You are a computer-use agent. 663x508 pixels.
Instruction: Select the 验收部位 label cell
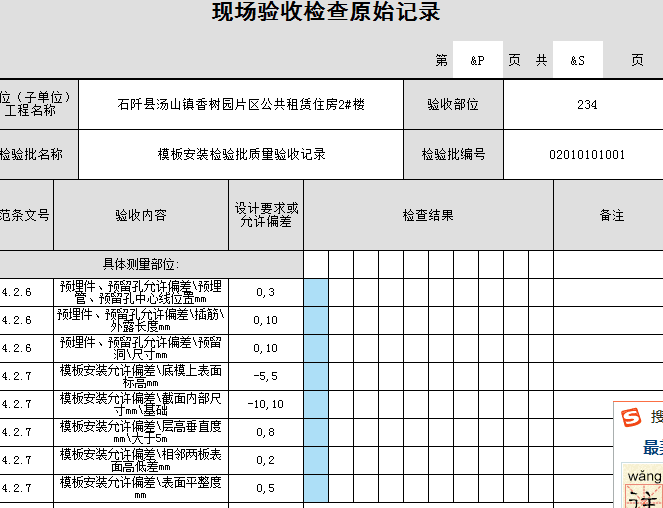453,104
